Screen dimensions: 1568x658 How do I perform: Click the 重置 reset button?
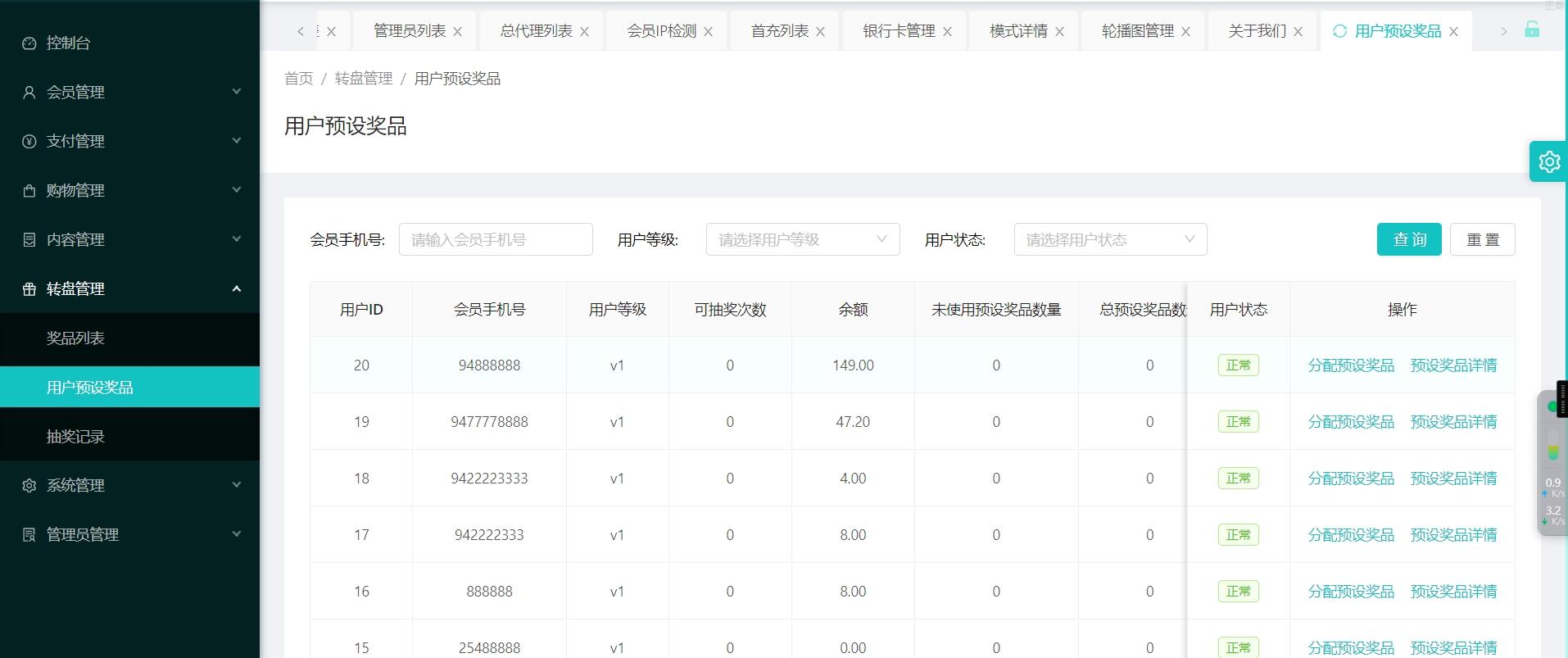tap(1481, 239)
